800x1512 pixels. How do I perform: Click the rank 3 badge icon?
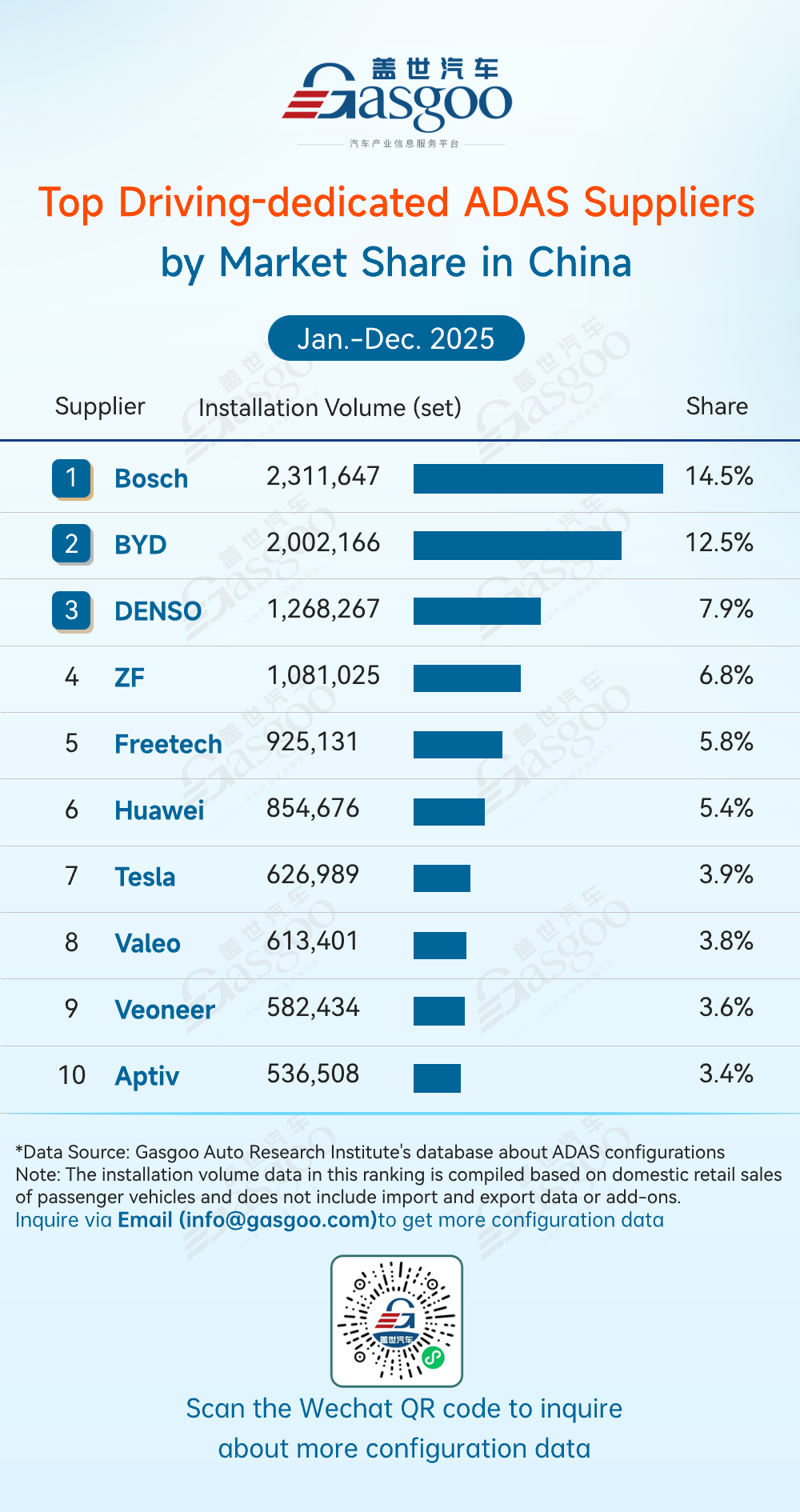pyautogui.click(x=71, y=610)
